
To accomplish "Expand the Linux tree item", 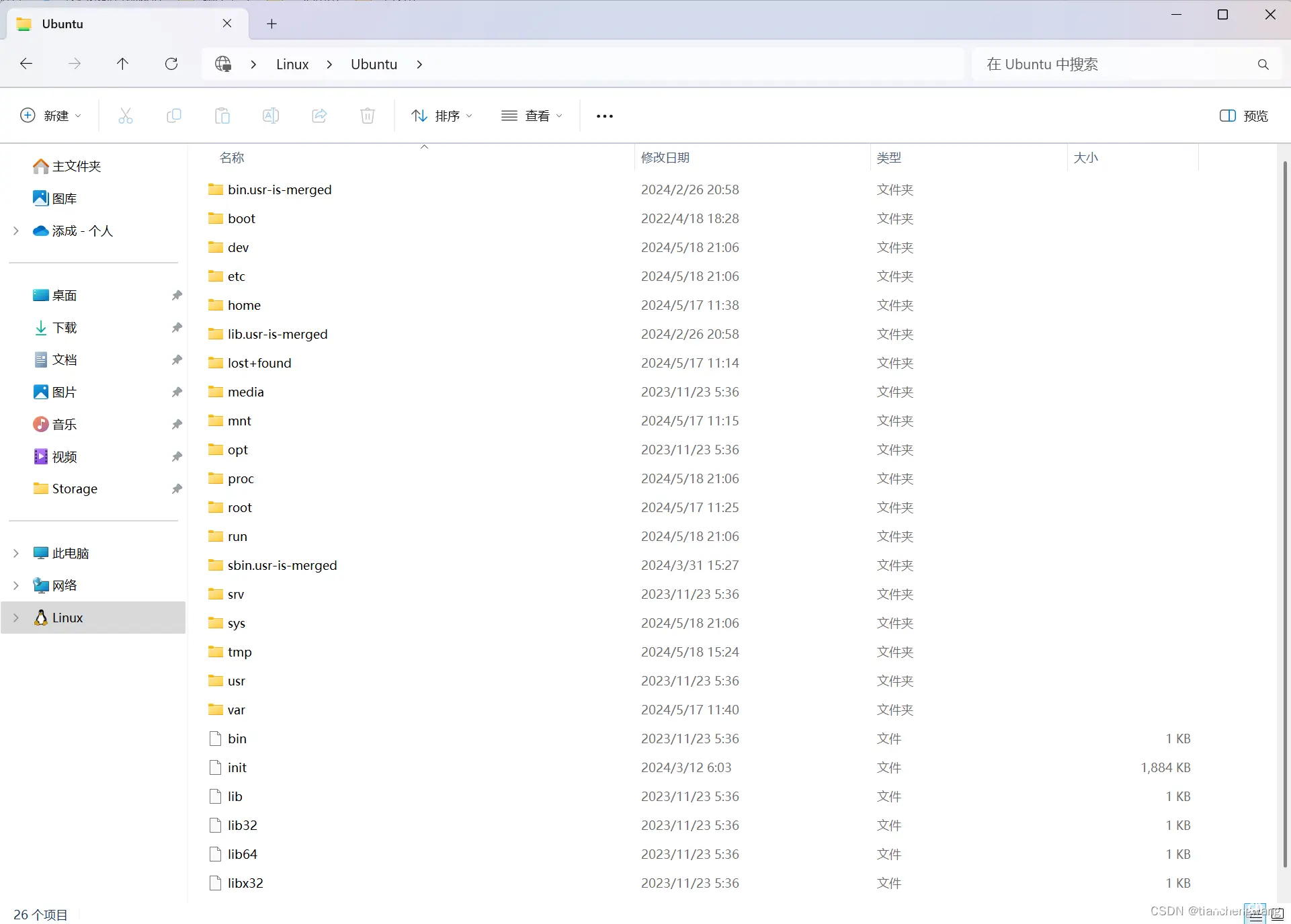I will (x=16, y=617).
